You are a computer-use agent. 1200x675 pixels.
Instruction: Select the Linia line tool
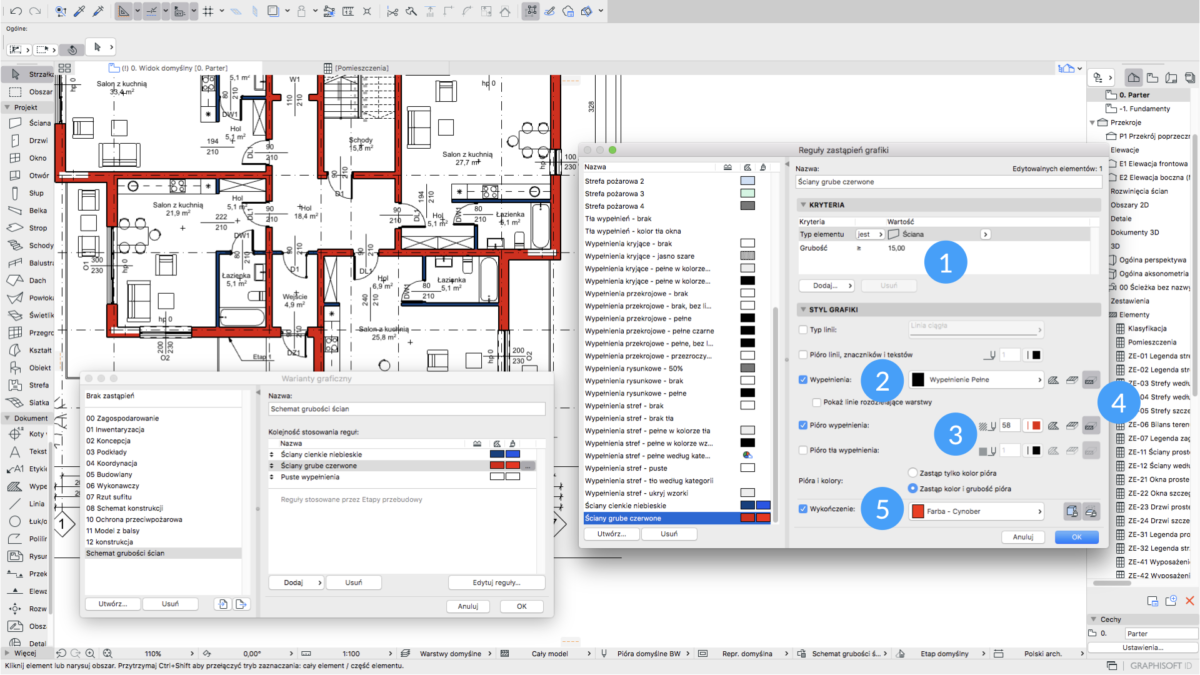tap(27, 504)
